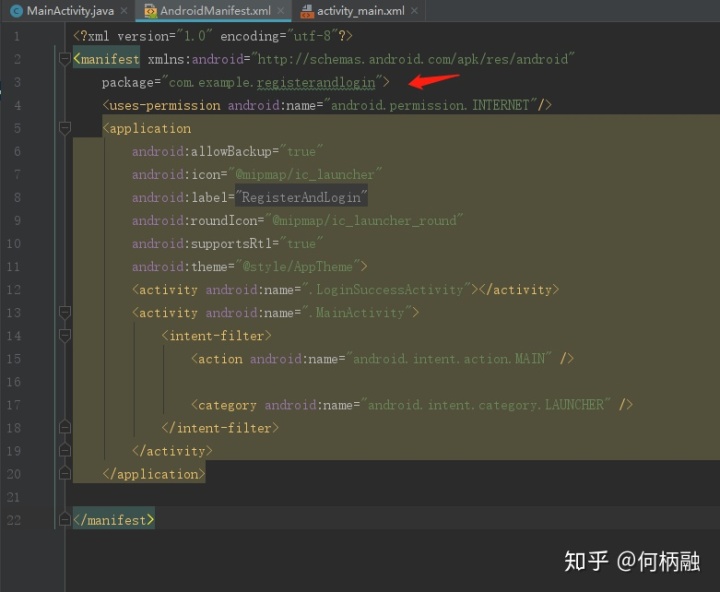The height and width of the screenshot is (592, 720).
Task: Collapse the application block at line 5
Action: click(x=65, y=128)
